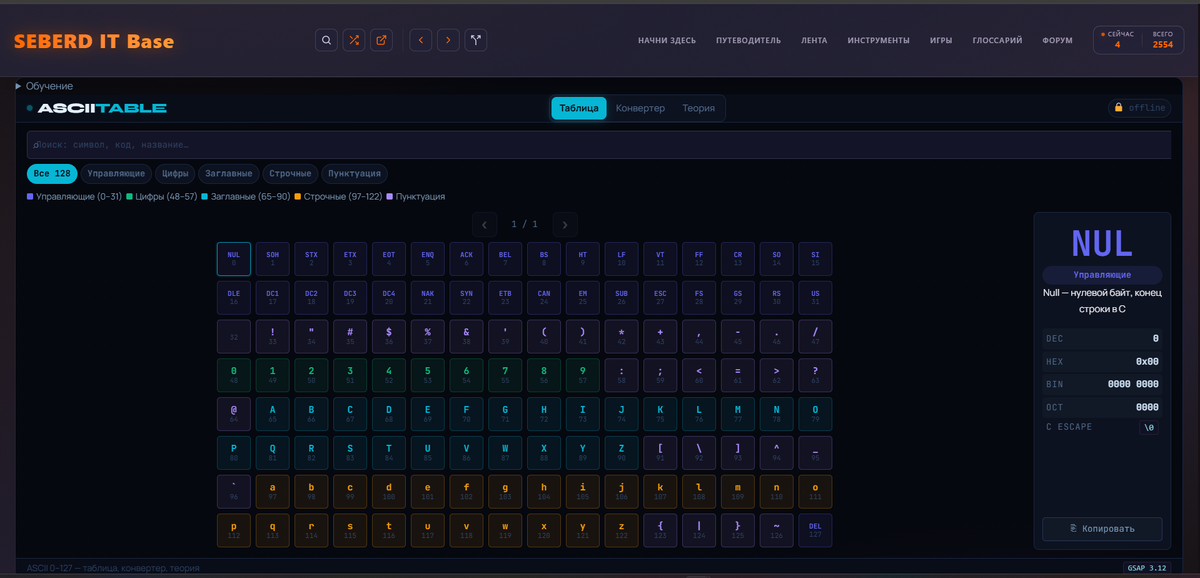Toggle the Цифры filter chip
Screen dimensions: 1200x578
pyautogui.click(x=175, y=173)
